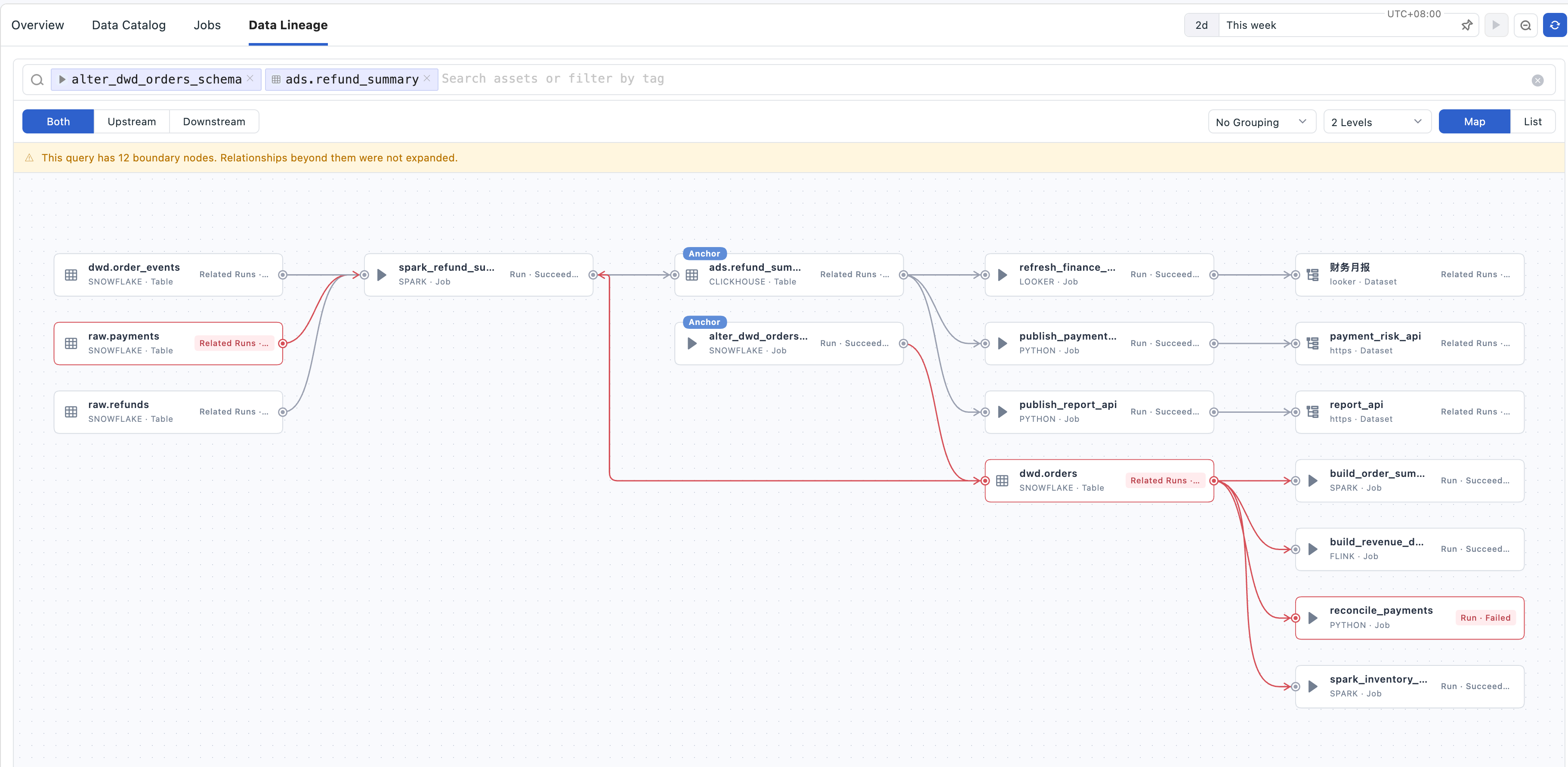
Task: Click Run · Succeed badge on publish_report_api
Action: [1164, 412]
